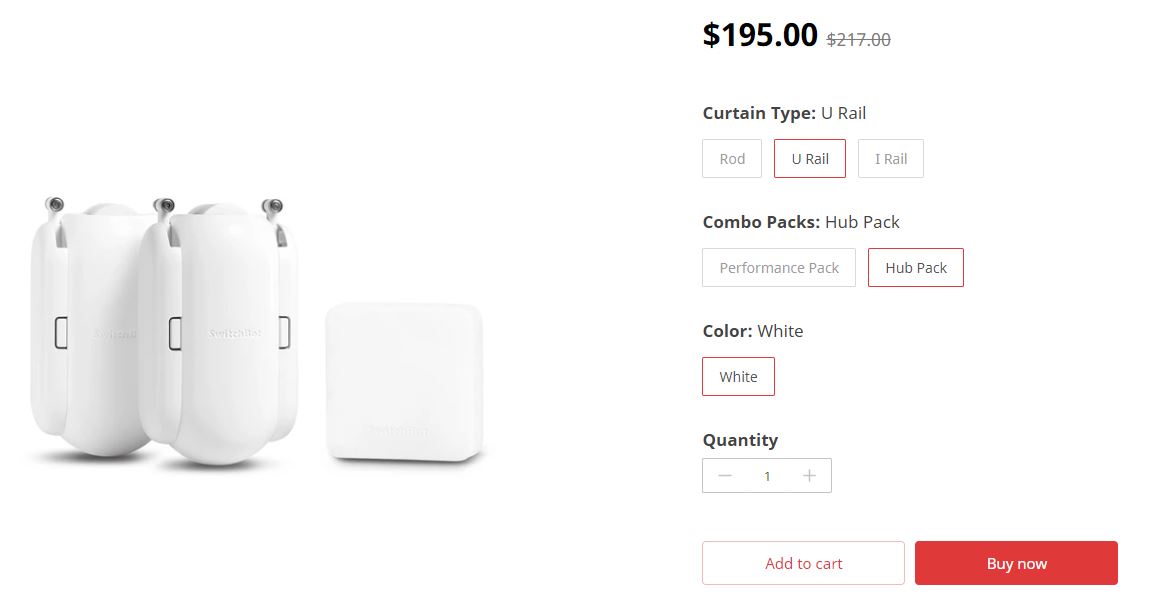Select the Hub Pack combo option
Image resolution: width=1153 pixels, height=603 pixels.
916,268
